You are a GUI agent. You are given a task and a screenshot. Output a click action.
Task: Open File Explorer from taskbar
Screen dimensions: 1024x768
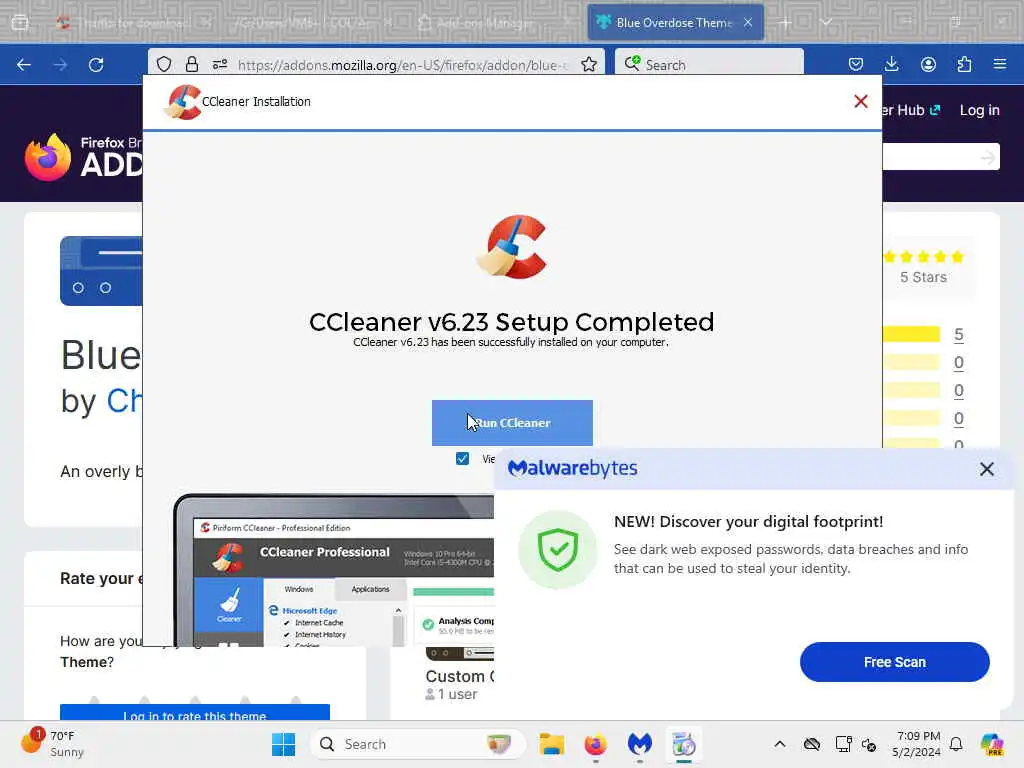[551, 744]
